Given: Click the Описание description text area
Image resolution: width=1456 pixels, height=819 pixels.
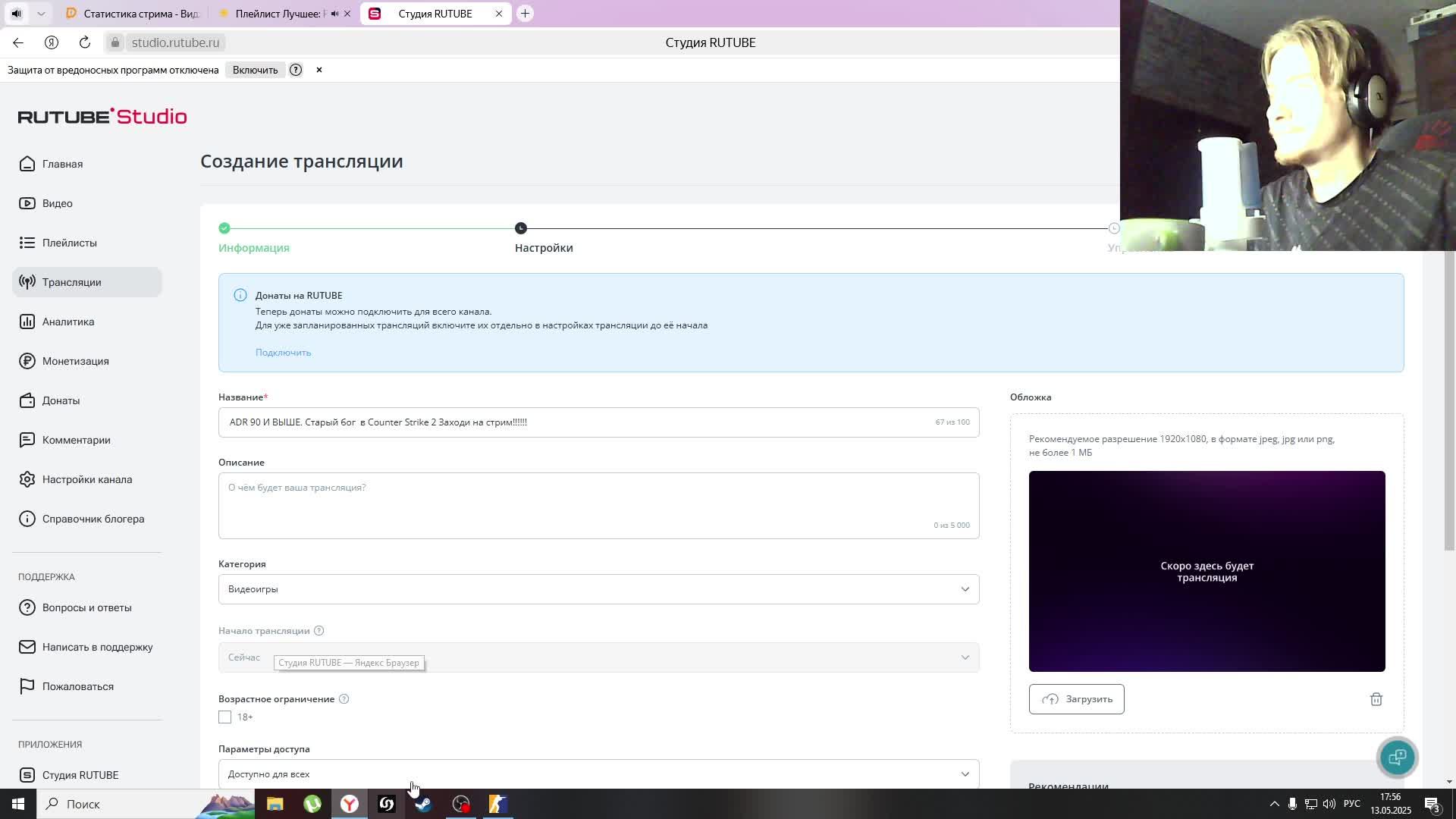Looking at the screenshot, I should point(599,506).
